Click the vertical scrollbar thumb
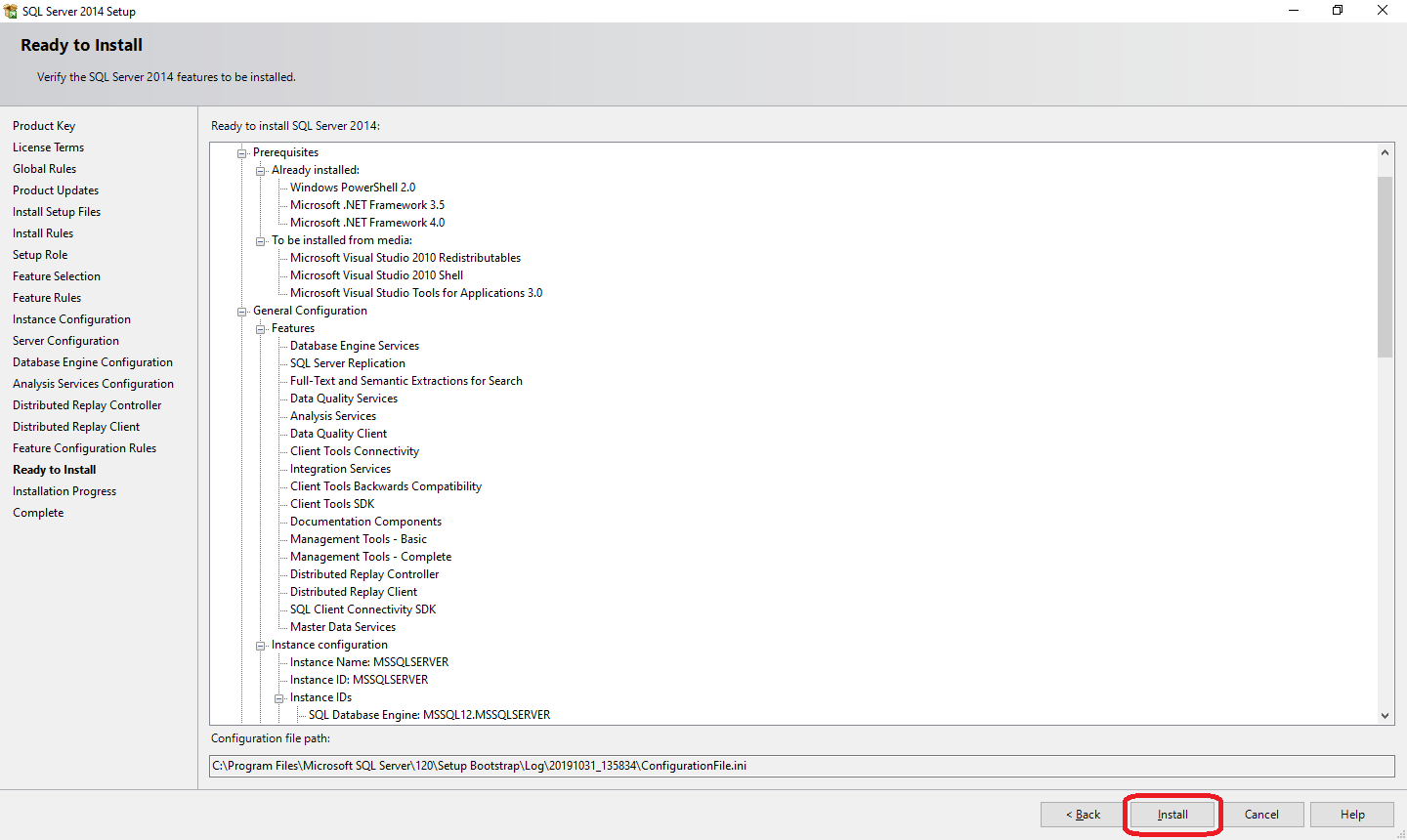 (x=1385, y=267)
